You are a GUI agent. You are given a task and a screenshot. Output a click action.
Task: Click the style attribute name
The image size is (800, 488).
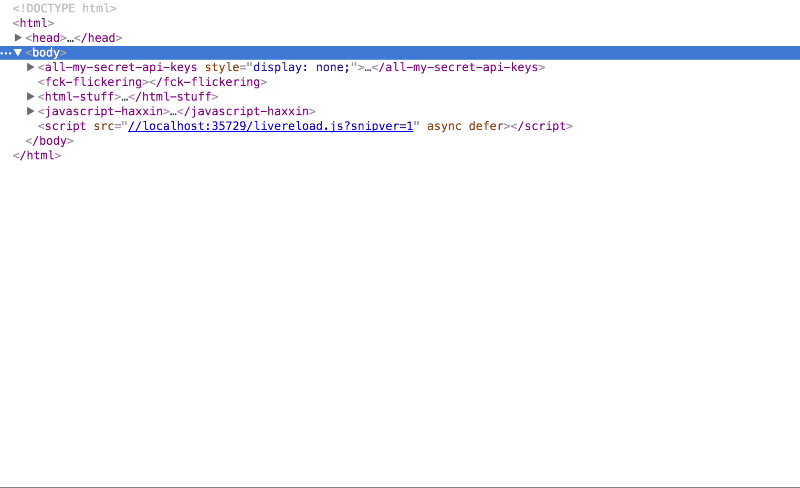click(x=222, y=67)
